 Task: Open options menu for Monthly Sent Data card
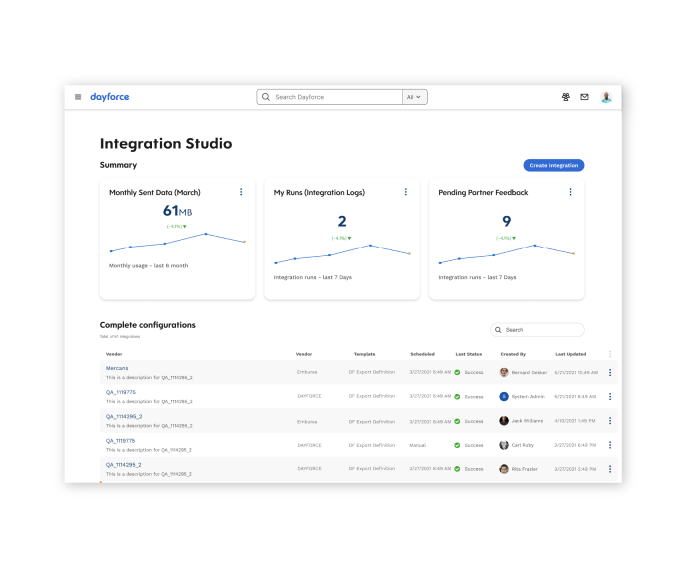pyautogui.click(x=241, y=192)
